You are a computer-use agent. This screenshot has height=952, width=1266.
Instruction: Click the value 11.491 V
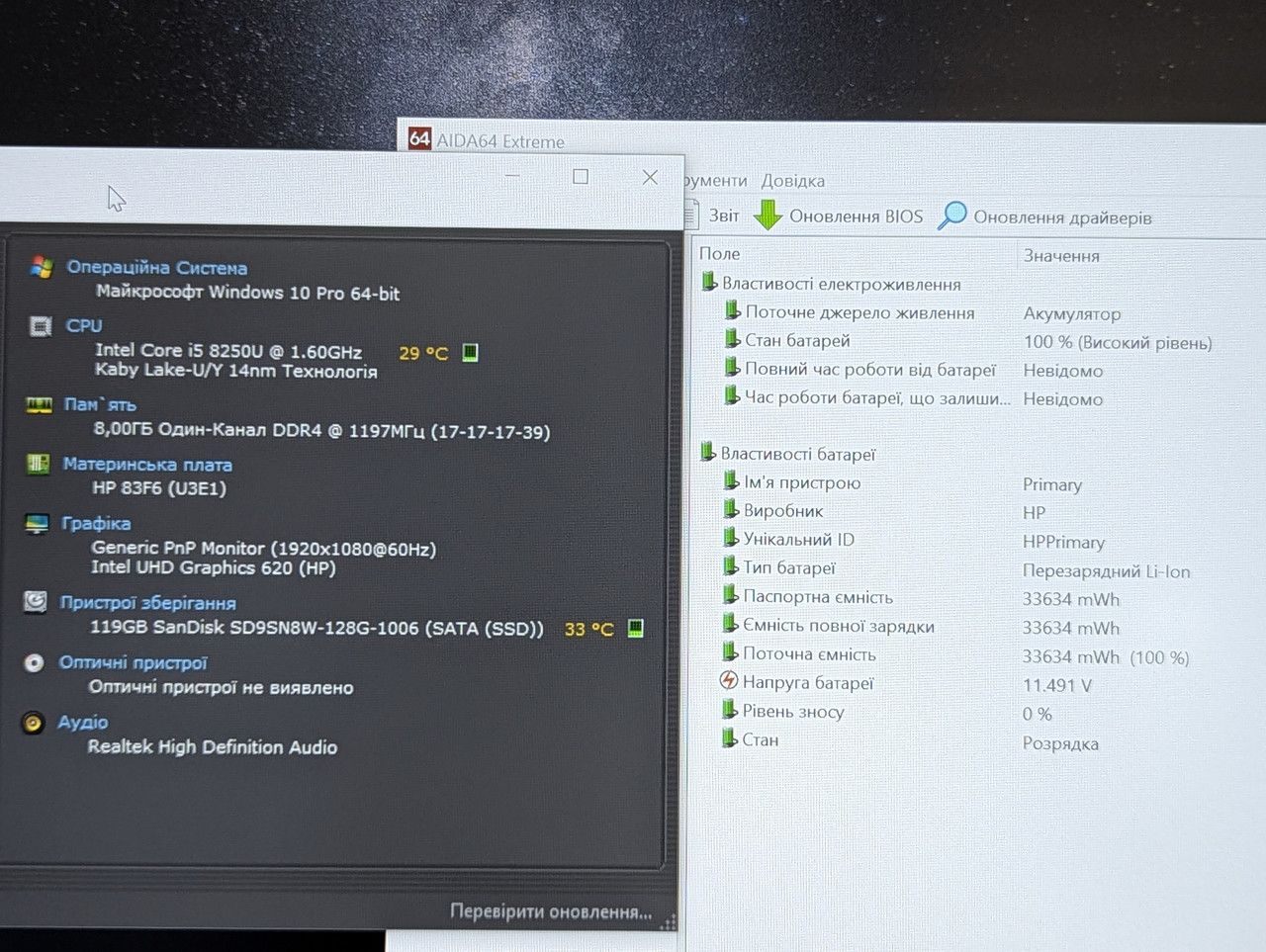(1057, 685)
